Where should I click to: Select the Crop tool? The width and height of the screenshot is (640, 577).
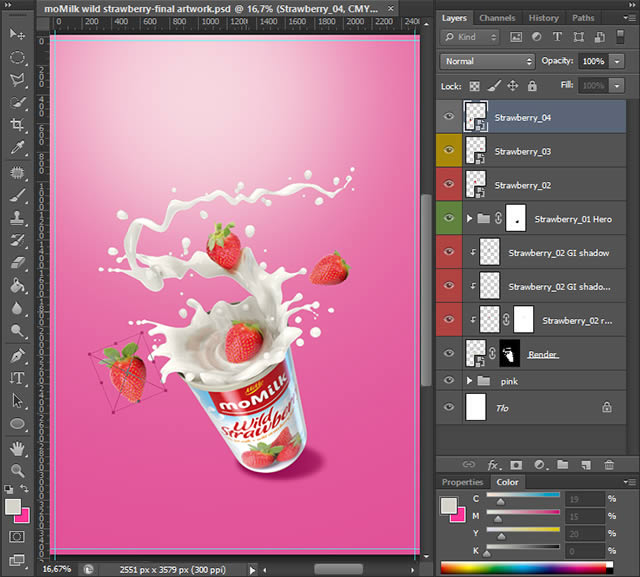pyautogui.click(x=17, y=124)
